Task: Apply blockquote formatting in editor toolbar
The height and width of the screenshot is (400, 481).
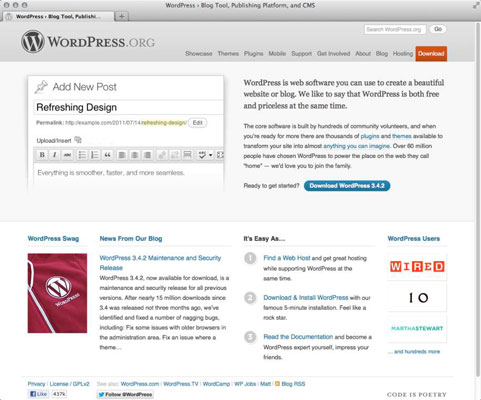Action: pos(107,155)
